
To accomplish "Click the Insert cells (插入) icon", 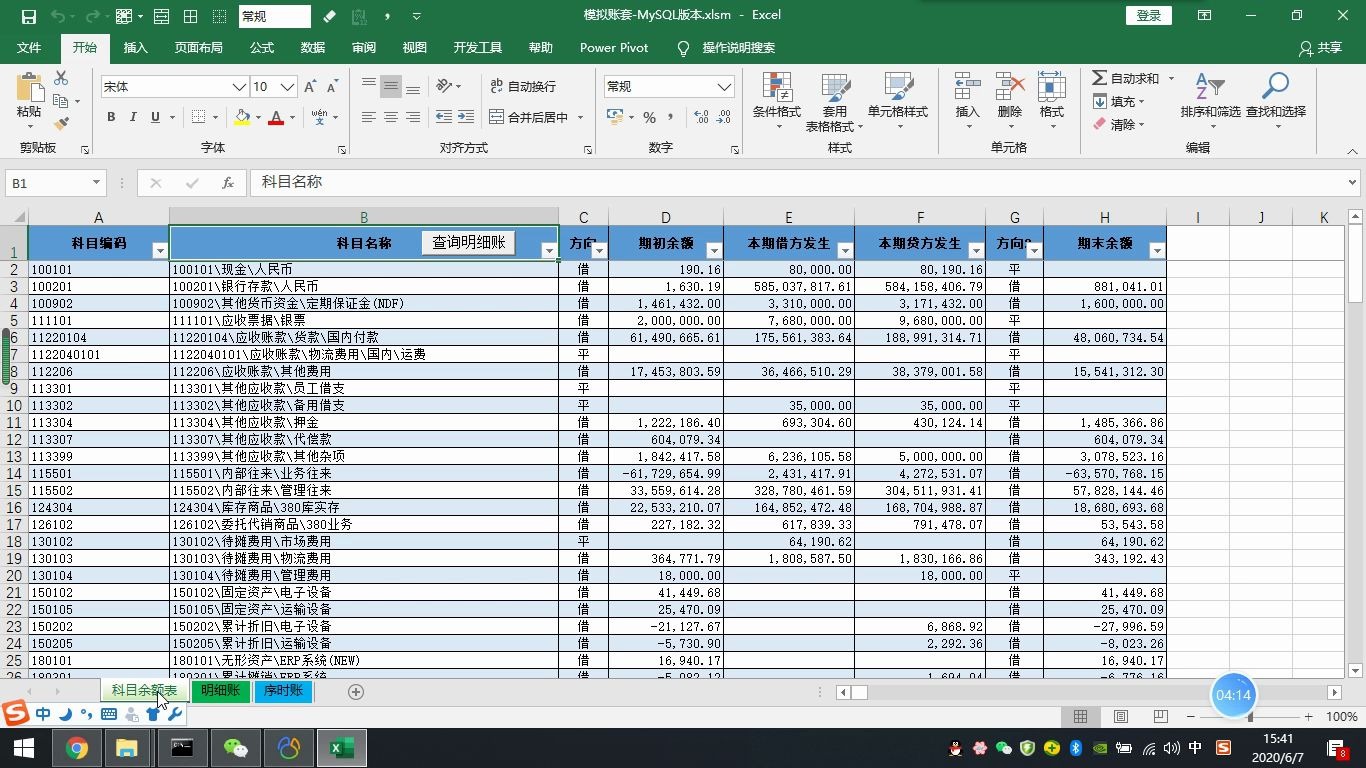I will (967, 87).
